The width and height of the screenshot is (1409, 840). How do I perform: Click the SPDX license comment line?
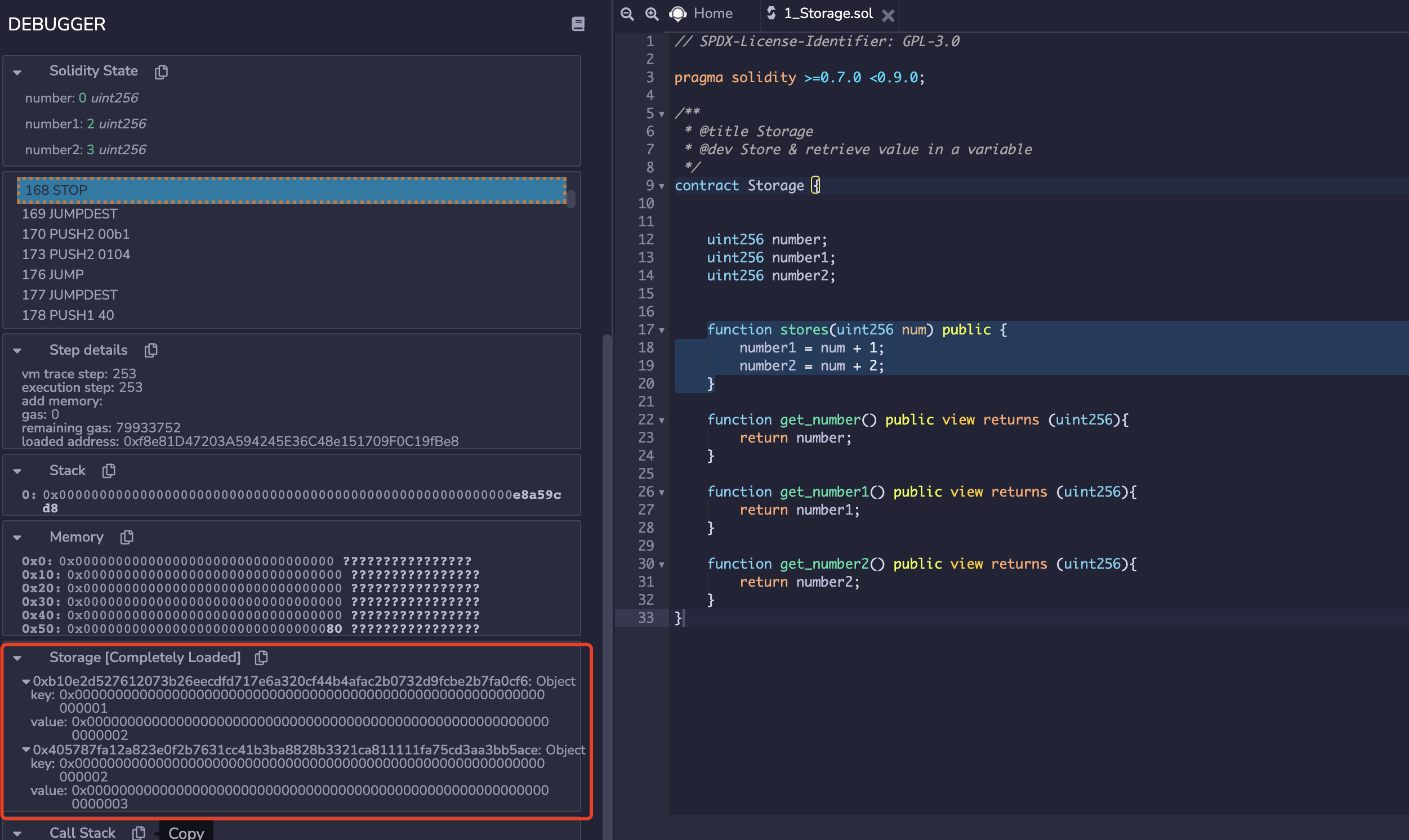click(x=817, y=41)
